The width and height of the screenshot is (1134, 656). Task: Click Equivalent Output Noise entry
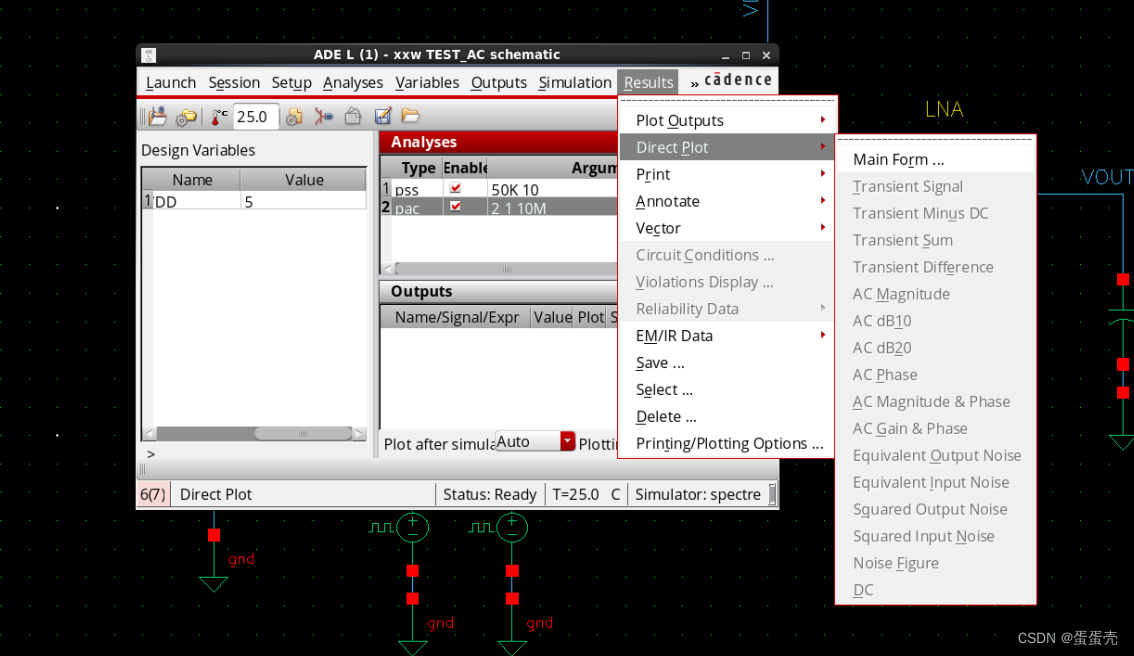tap(935, 456)
